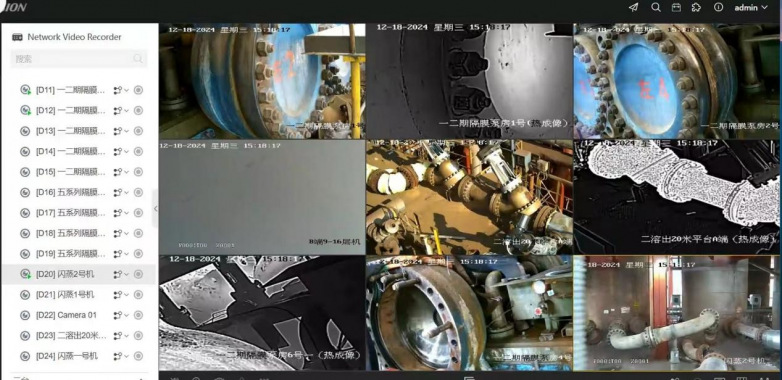Expand stream options dropdown for D16
The height and width of the screenshot is (380, 782).
pyautogui.click(x=121, y=192)
